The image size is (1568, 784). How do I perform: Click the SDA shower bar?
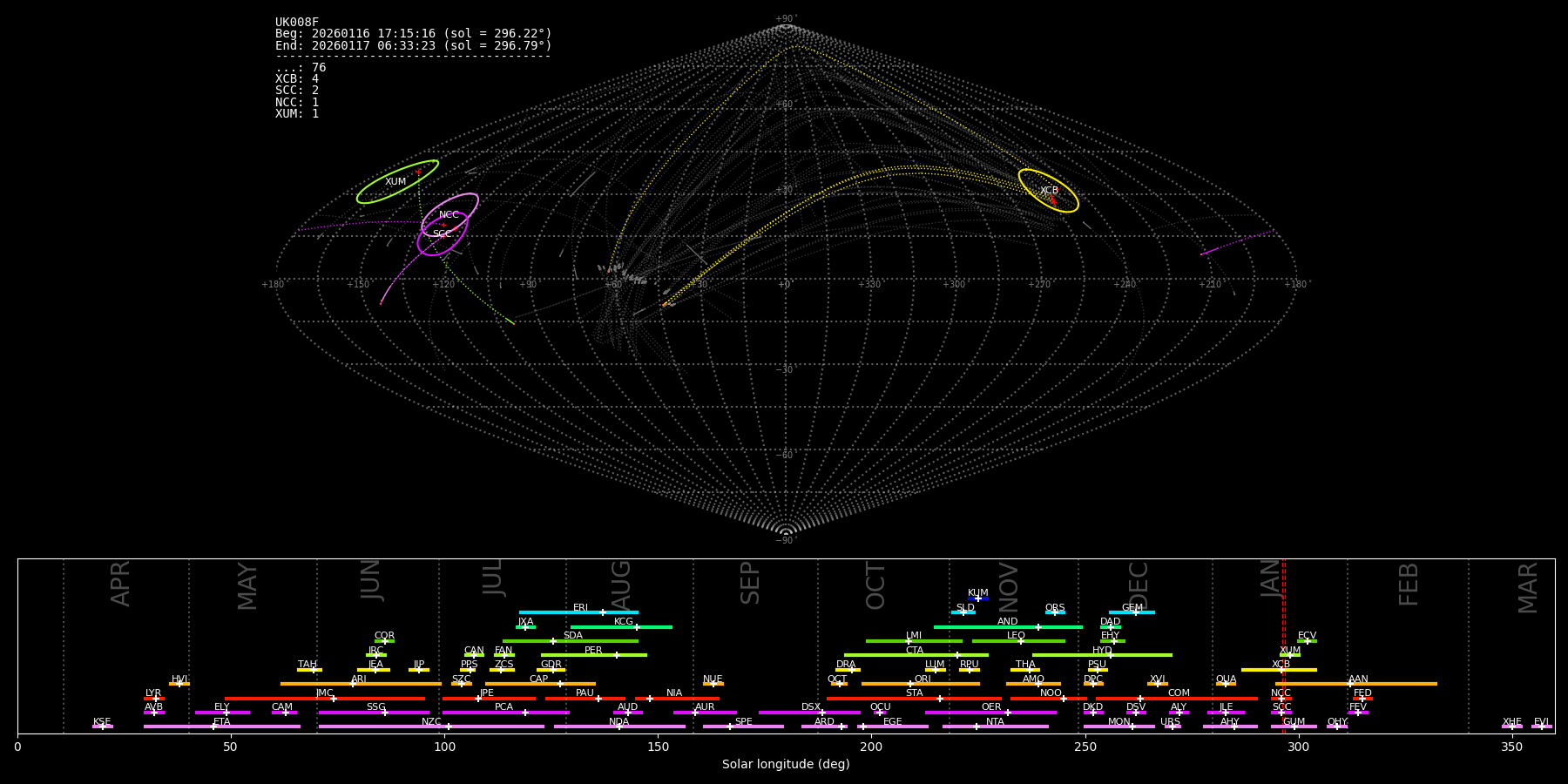click(571, 641)
